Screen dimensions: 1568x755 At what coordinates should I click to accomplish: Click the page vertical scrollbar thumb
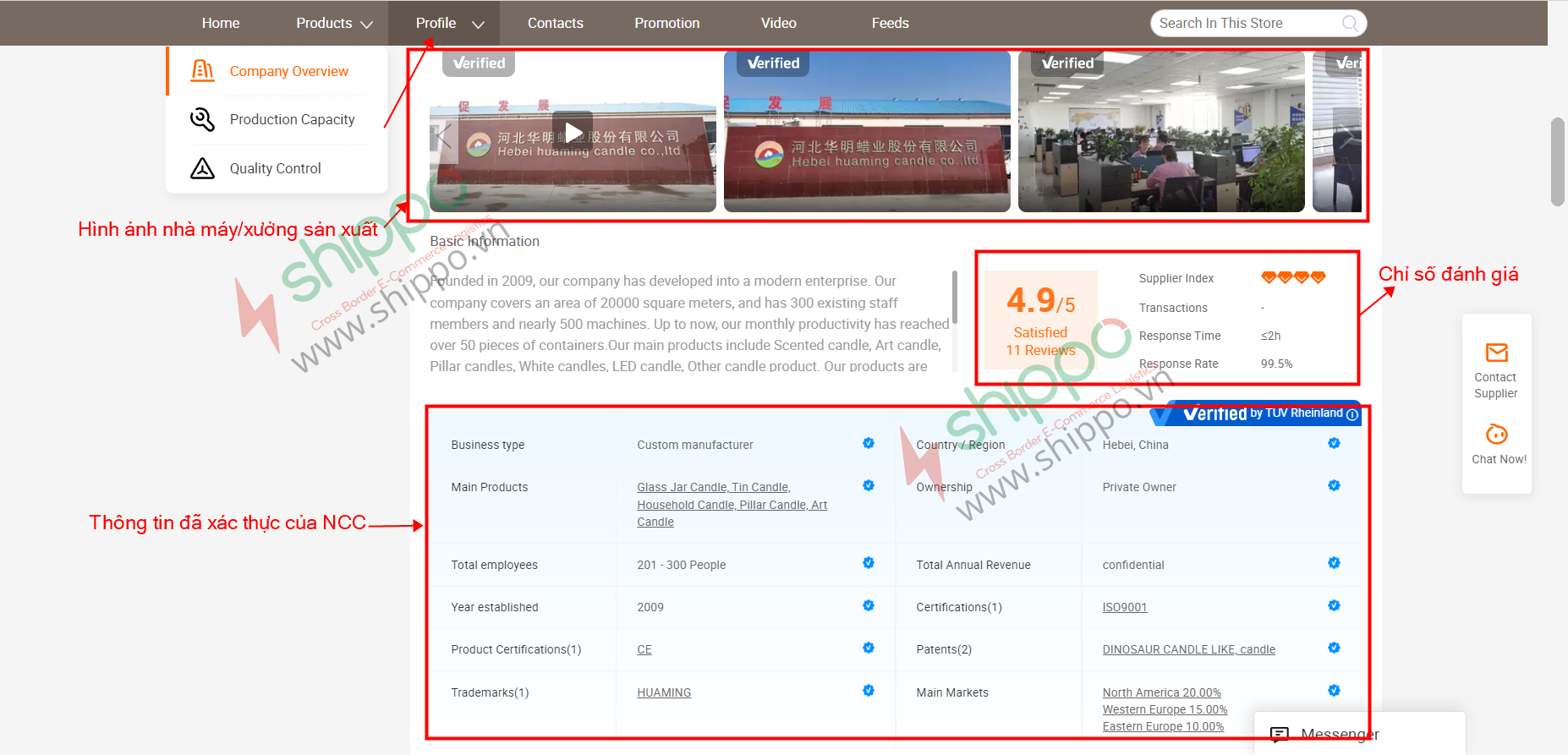click(x=1558, y=161)
